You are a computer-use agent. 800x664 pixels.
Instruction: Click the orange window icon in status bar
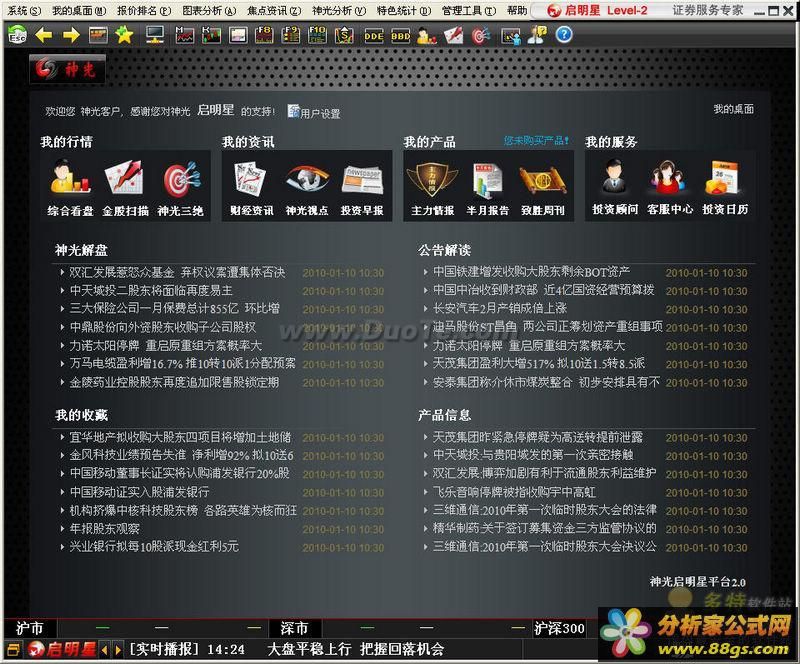point(14,649)
